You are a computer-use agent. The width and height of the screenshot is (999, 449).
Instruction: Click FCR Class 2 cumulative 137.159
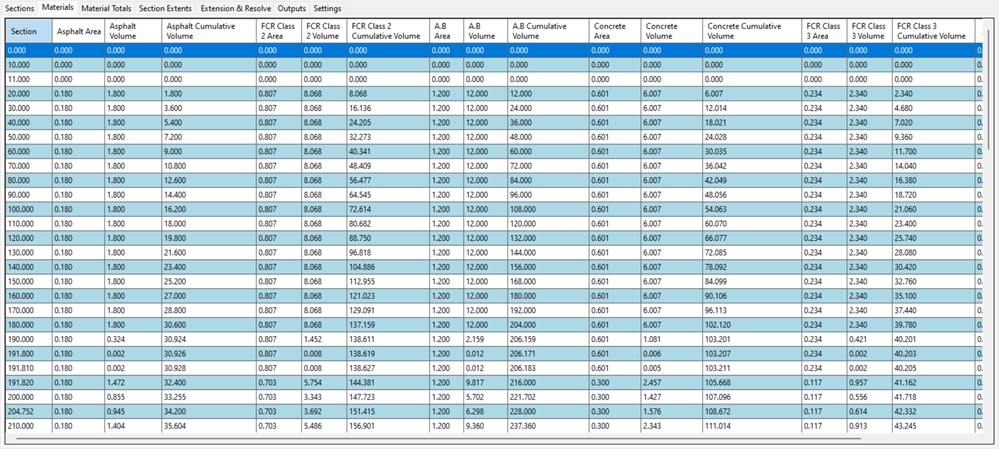[387, 324]
